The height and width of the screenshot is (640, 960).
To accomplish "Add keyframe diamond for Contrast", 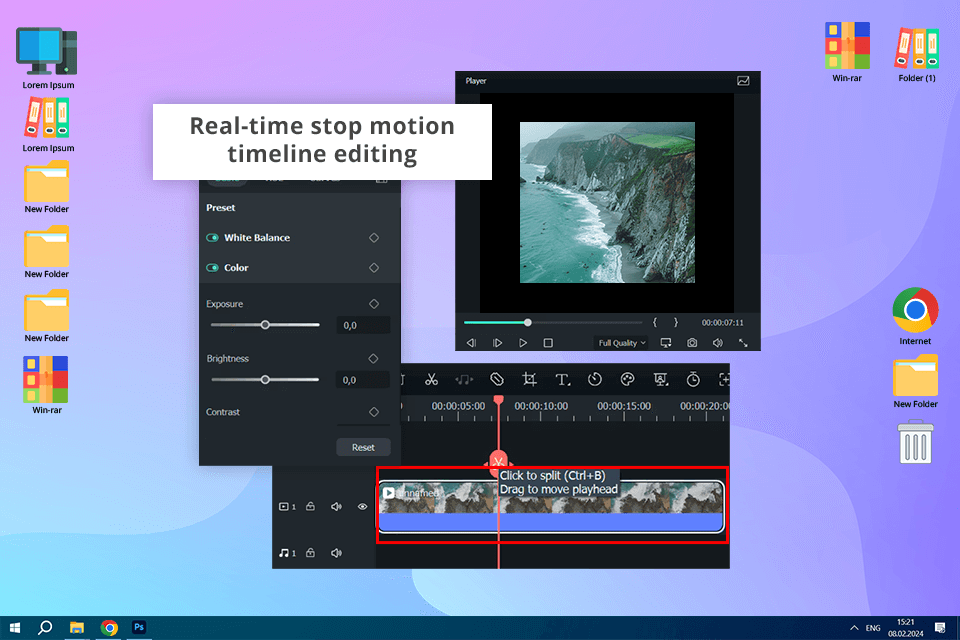I will tap(374, 412).
